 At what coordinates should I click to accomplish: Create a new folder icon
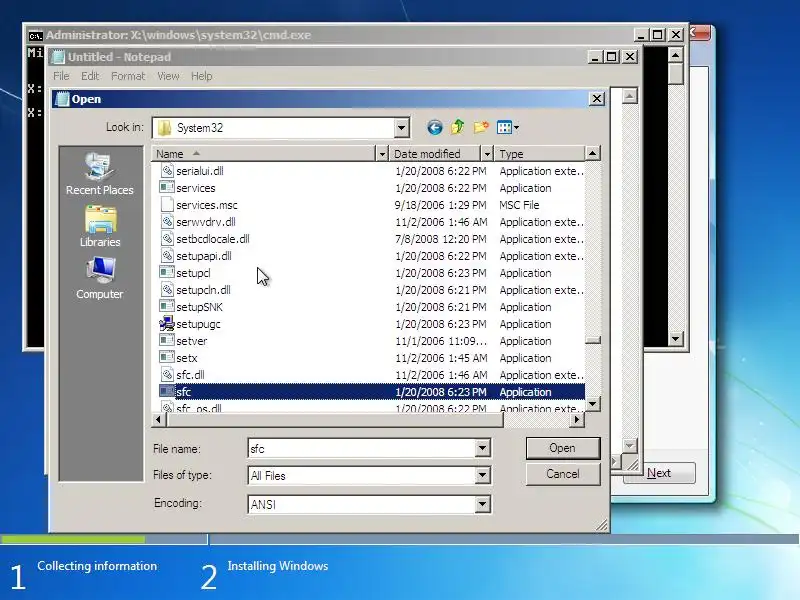pyautogui.click(x=481, y=127)
